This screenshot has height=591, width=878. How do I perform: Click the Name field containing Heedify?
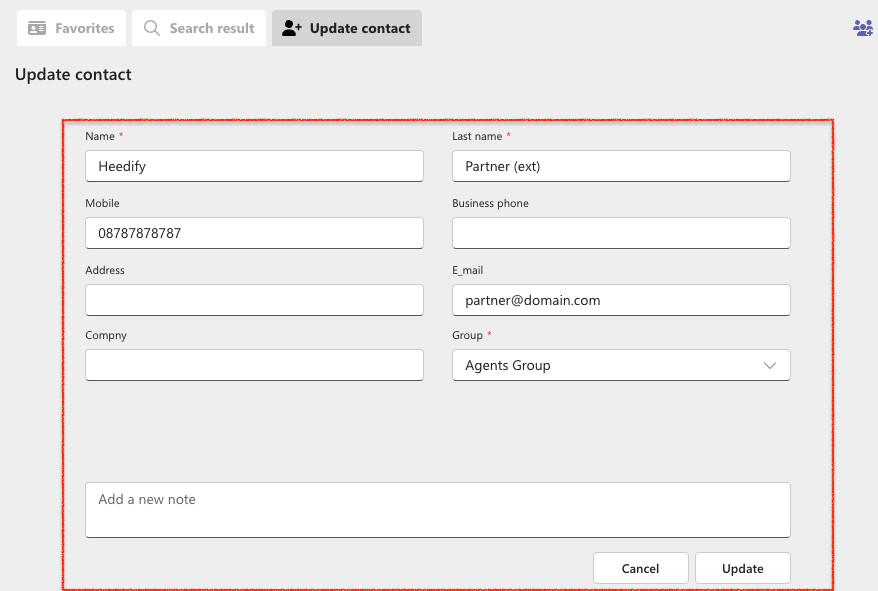click(254, 166)
